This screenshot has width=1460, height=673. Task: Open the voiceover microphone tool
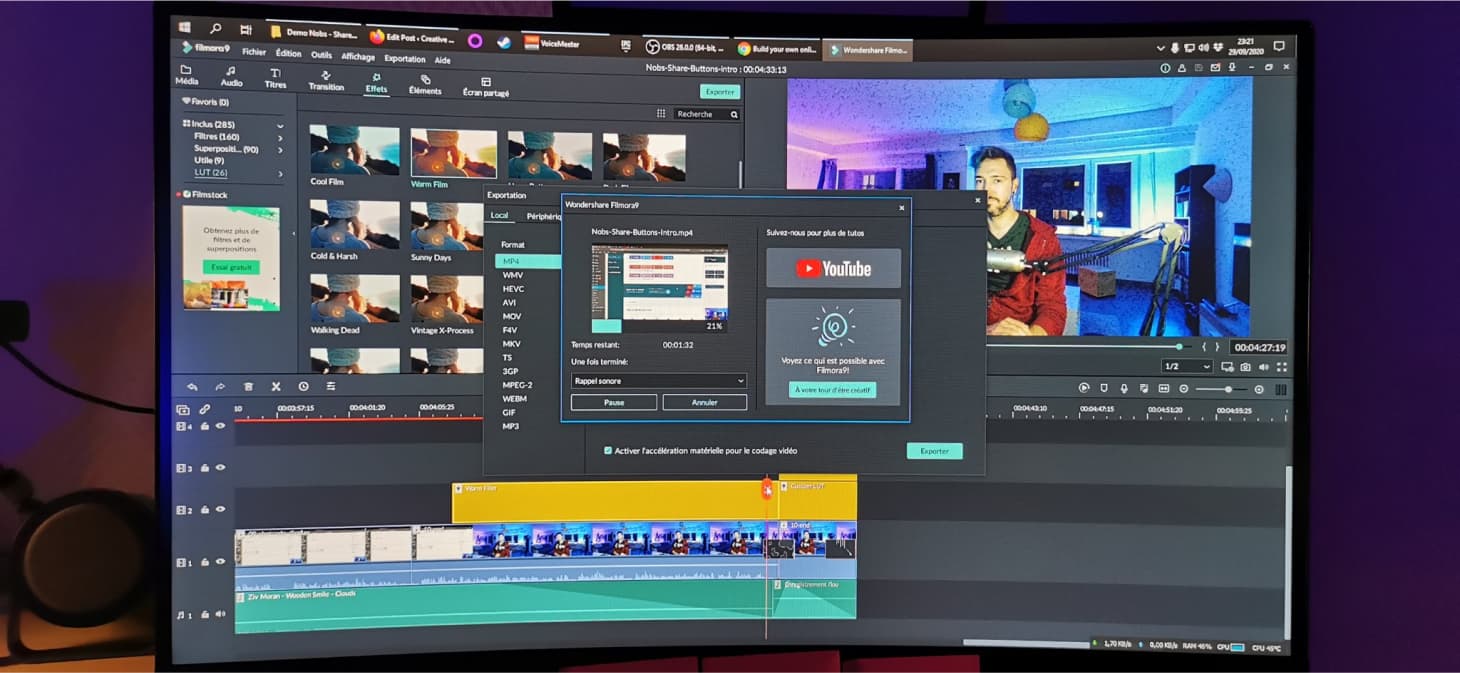1124,388
